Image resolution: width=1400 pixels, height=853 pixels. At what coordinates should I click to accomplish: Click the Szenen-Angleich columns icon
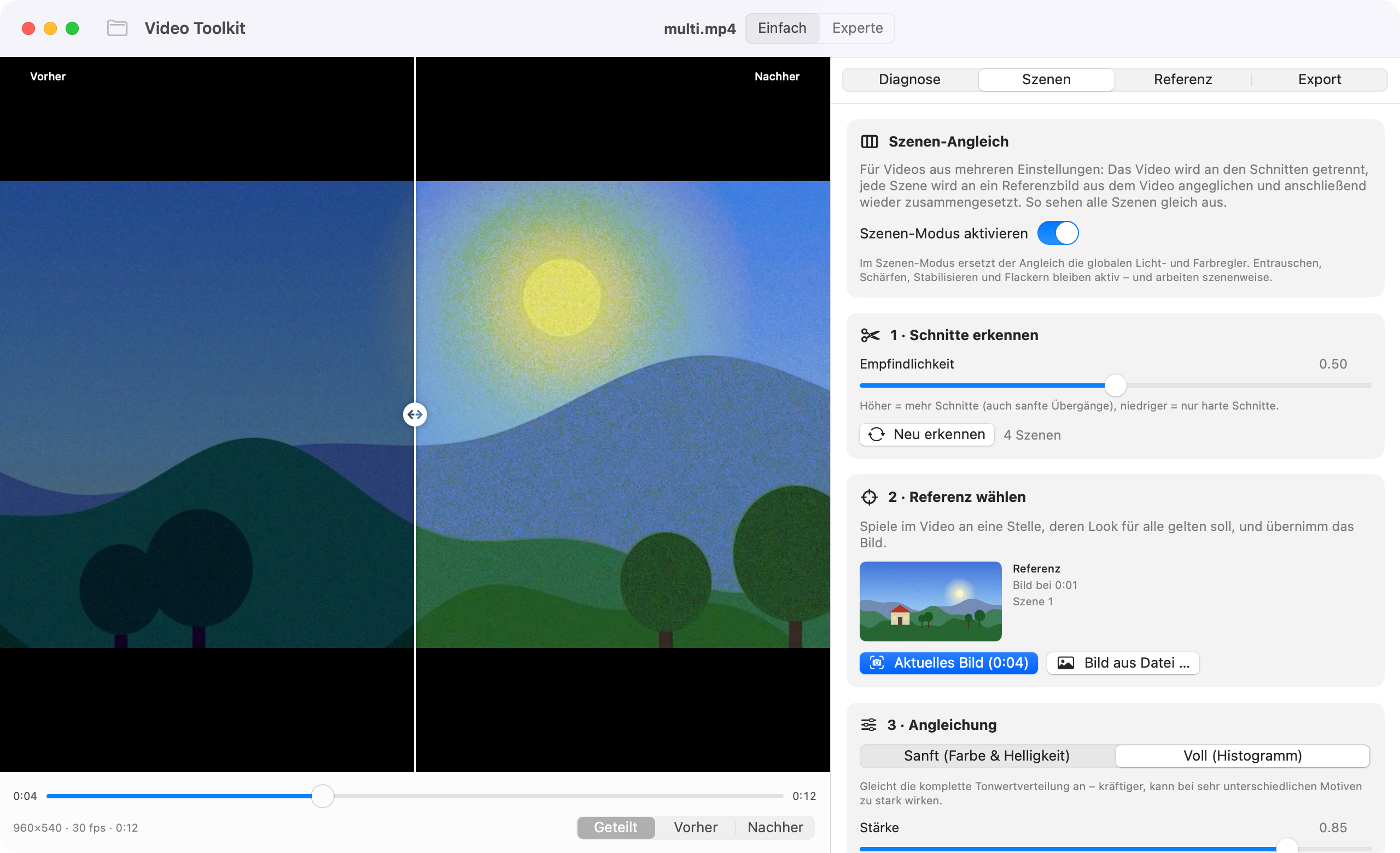tap(870, 142)
